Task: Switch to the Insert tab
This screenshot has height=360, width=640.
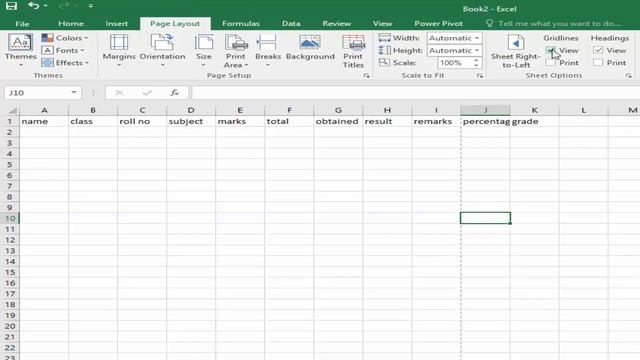Action: click(x=116, y=24)
